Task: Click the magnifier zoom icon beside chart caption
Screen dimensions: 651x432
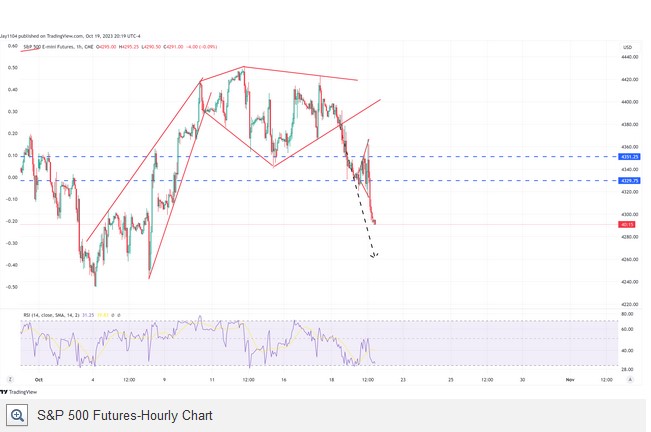Action: [18, 415]
